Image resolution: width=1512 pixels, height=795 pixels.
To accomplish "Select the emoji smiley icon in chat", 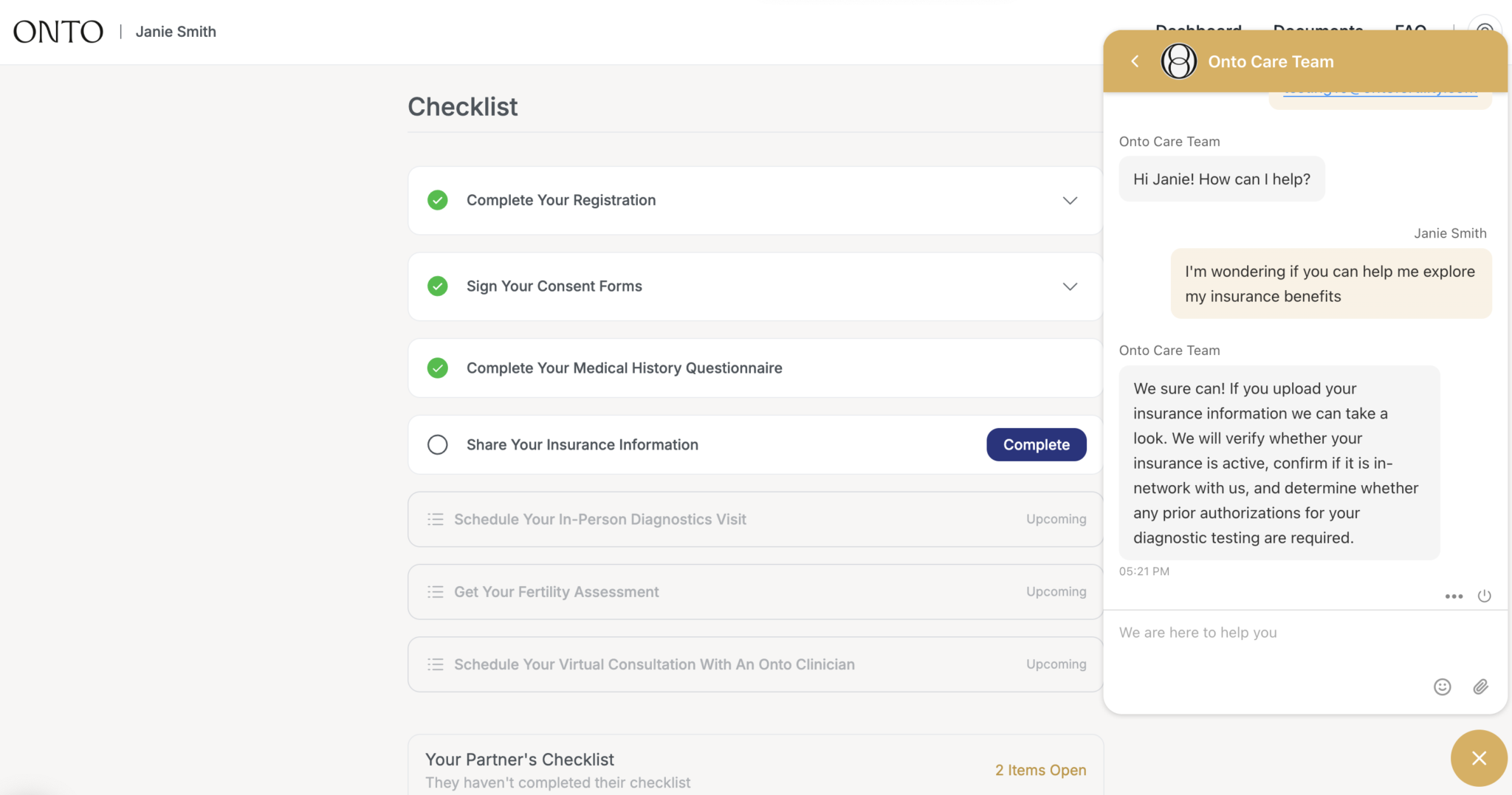I will coord(1442,686).
